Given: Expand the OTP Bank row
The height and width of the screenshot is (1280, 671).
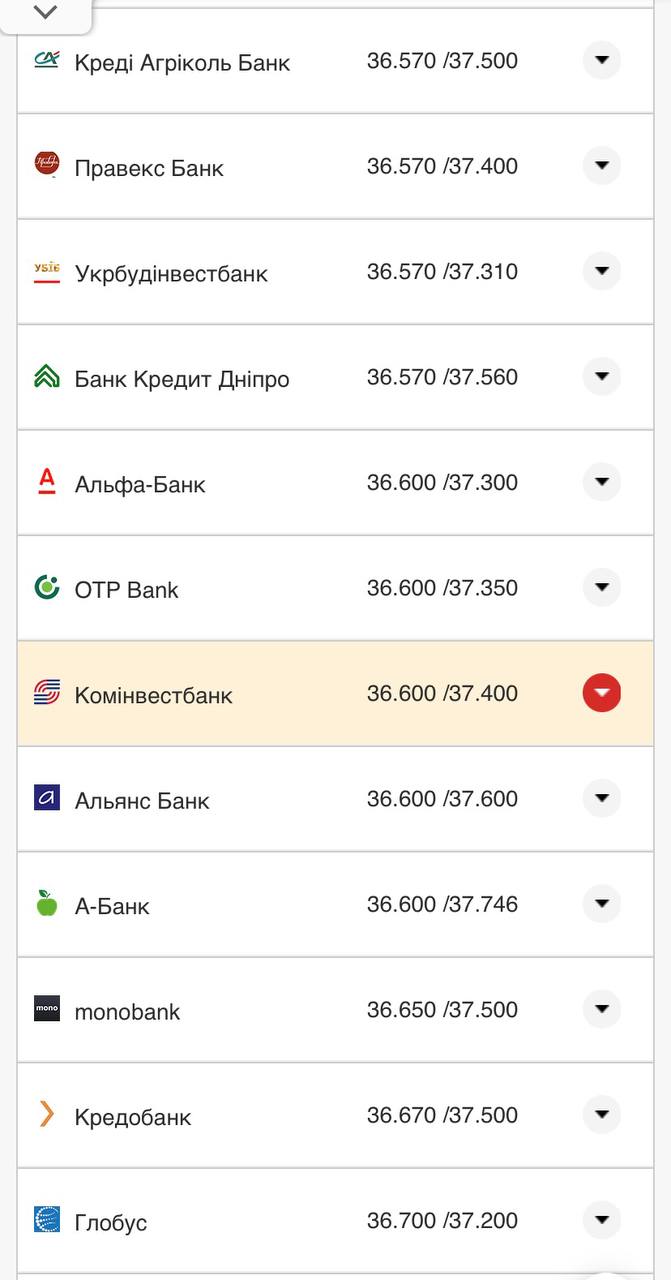Looking at the screenshot, I should [x=601, y=587].
